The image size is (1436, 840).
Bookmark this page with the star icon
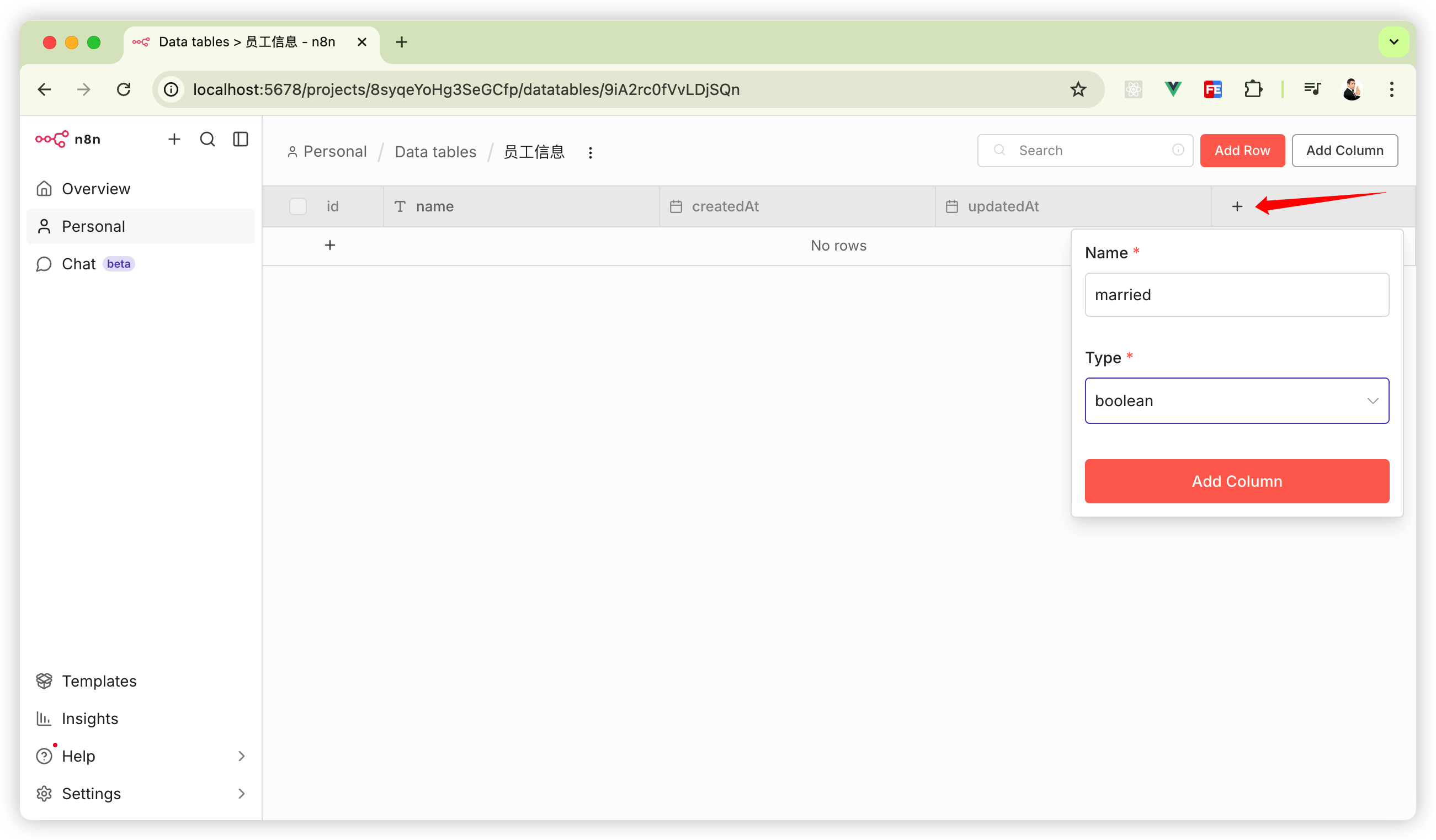[1078, 89]
